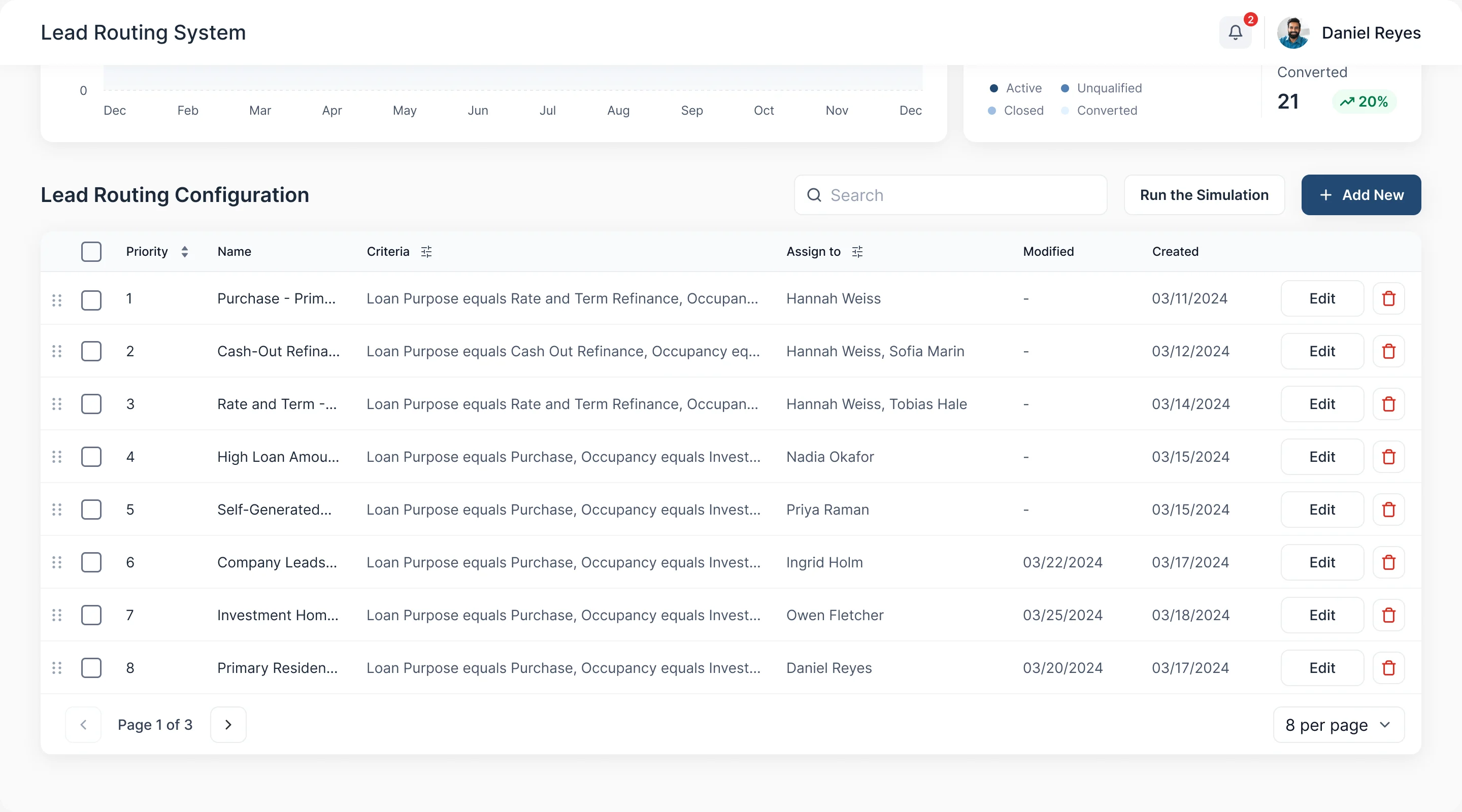Click the Priority sort arrows
The height and width of the screenshot is (812, 1462).
184,252
